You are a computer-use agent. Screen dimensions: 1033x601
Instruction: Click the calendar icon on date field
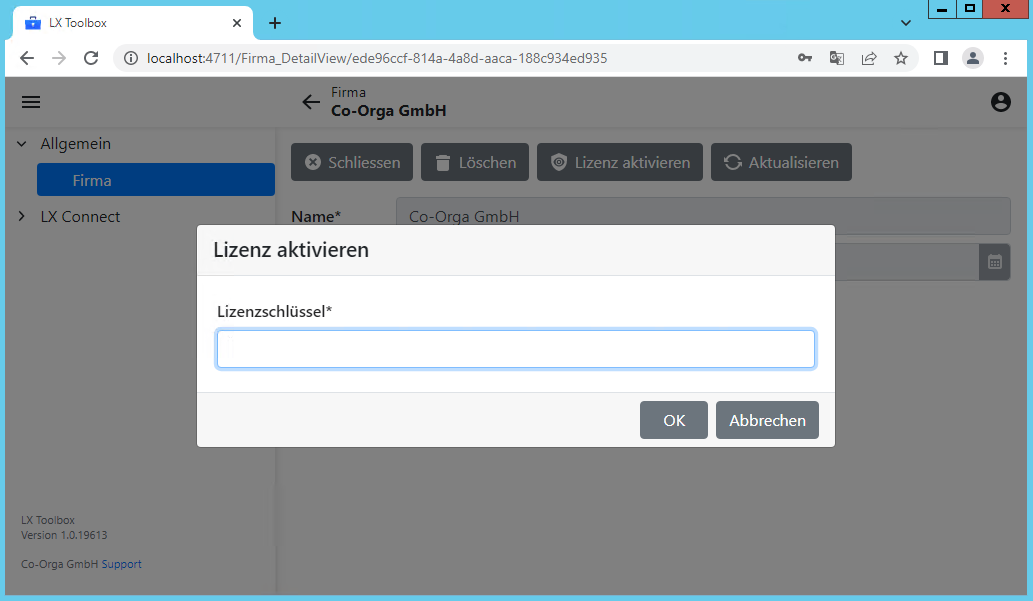994,262
